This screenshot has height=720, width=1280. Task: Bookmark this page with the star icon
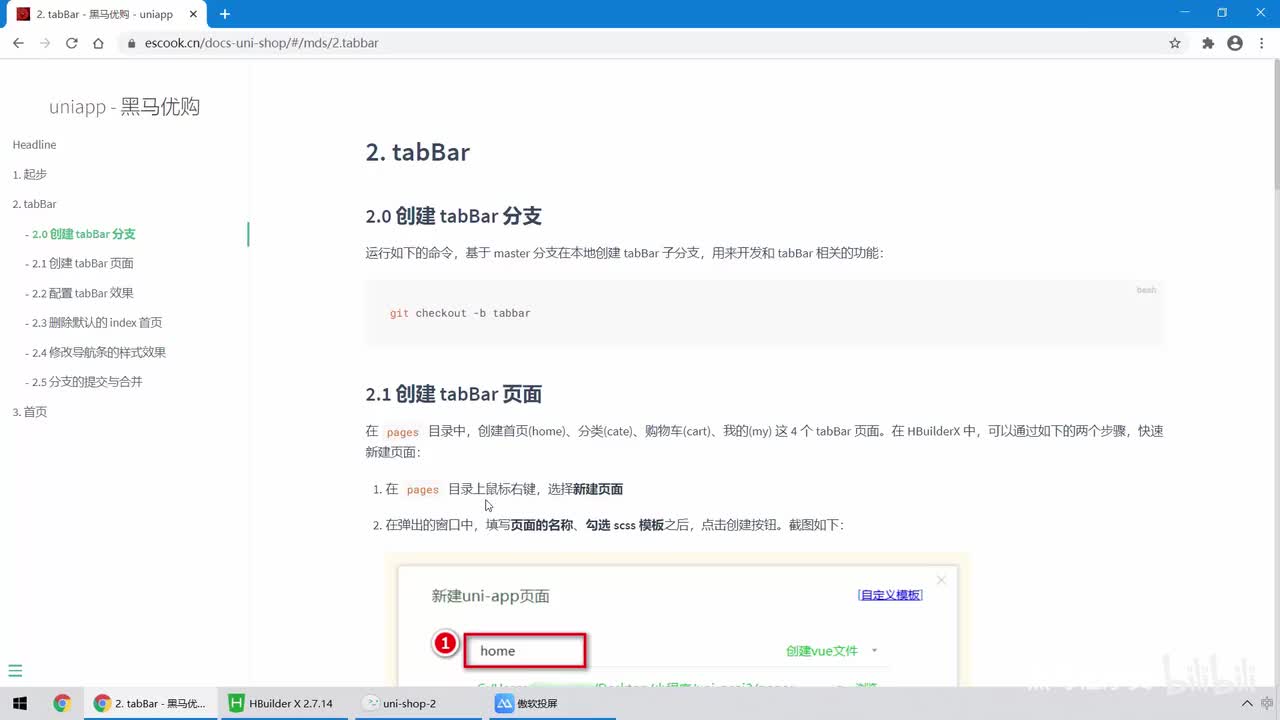pyautogui.click(x=1175, y=43)
